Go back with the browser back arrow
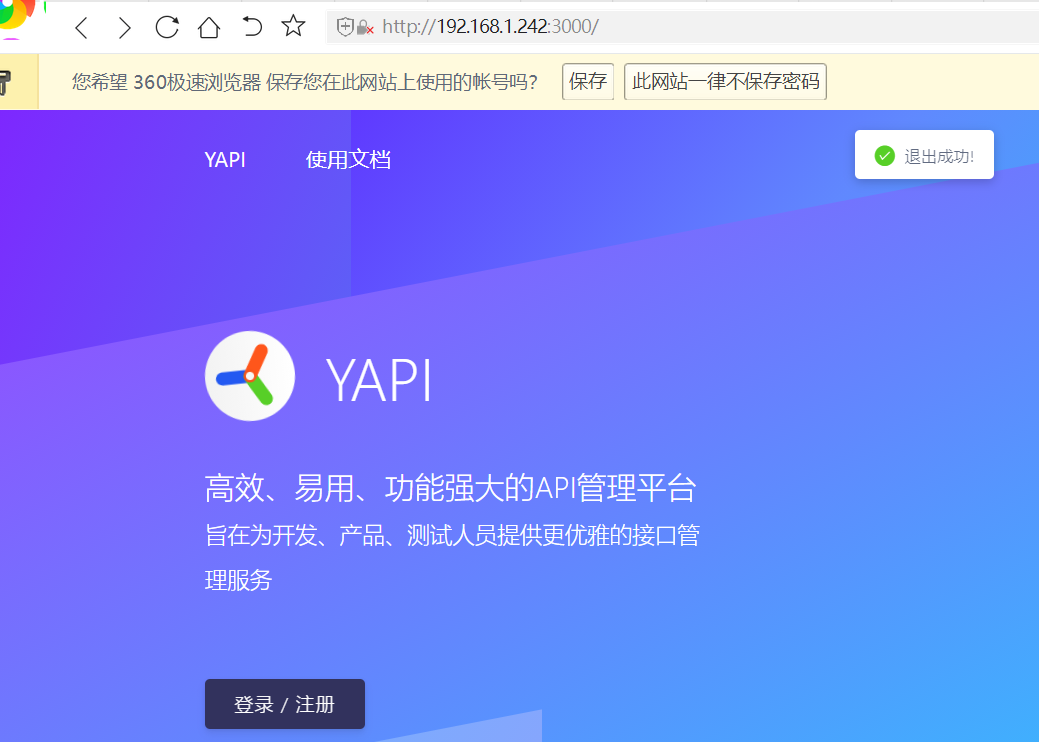 82,28
